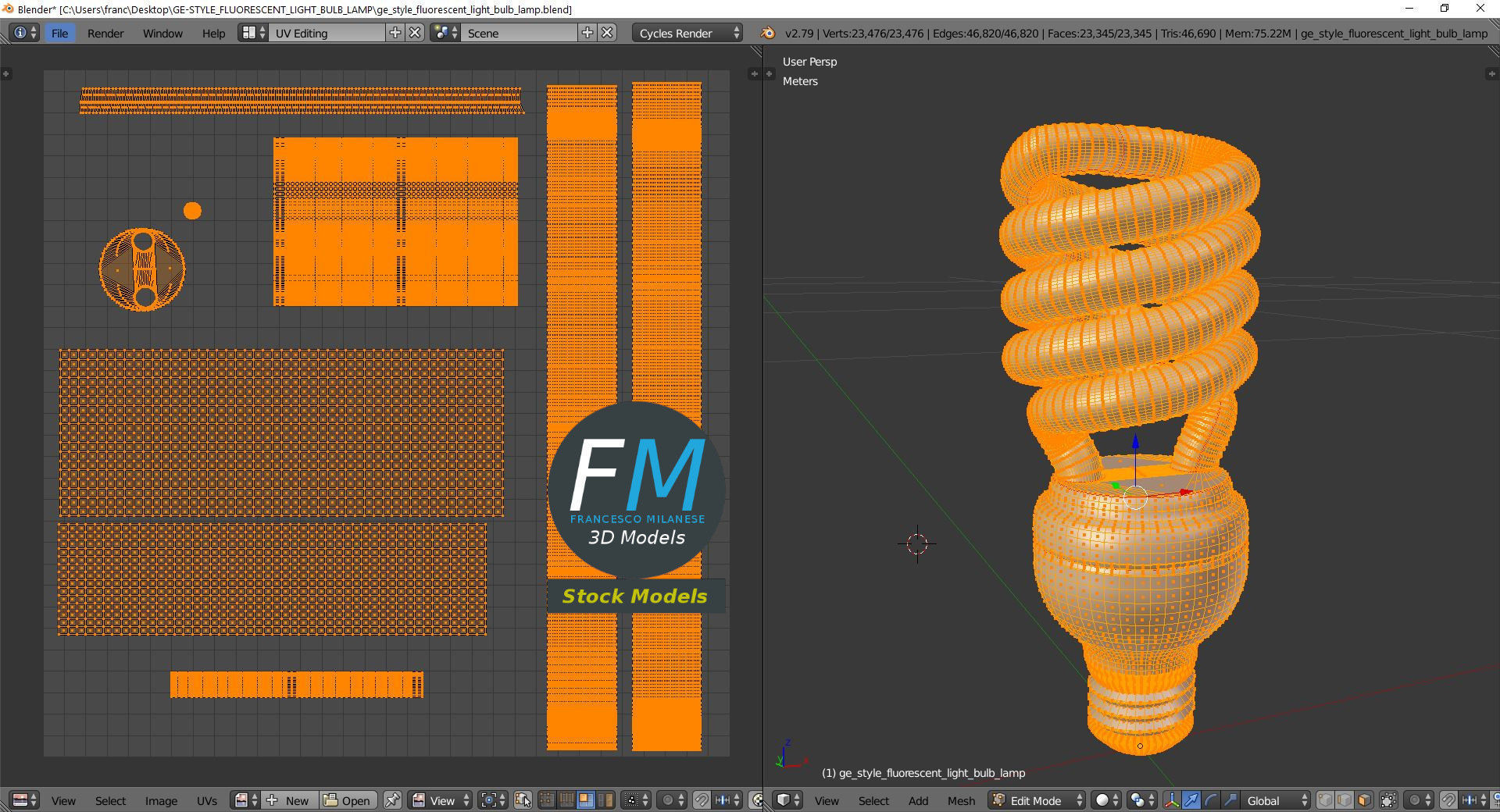Select mesh face select mode

[1364, 800]
